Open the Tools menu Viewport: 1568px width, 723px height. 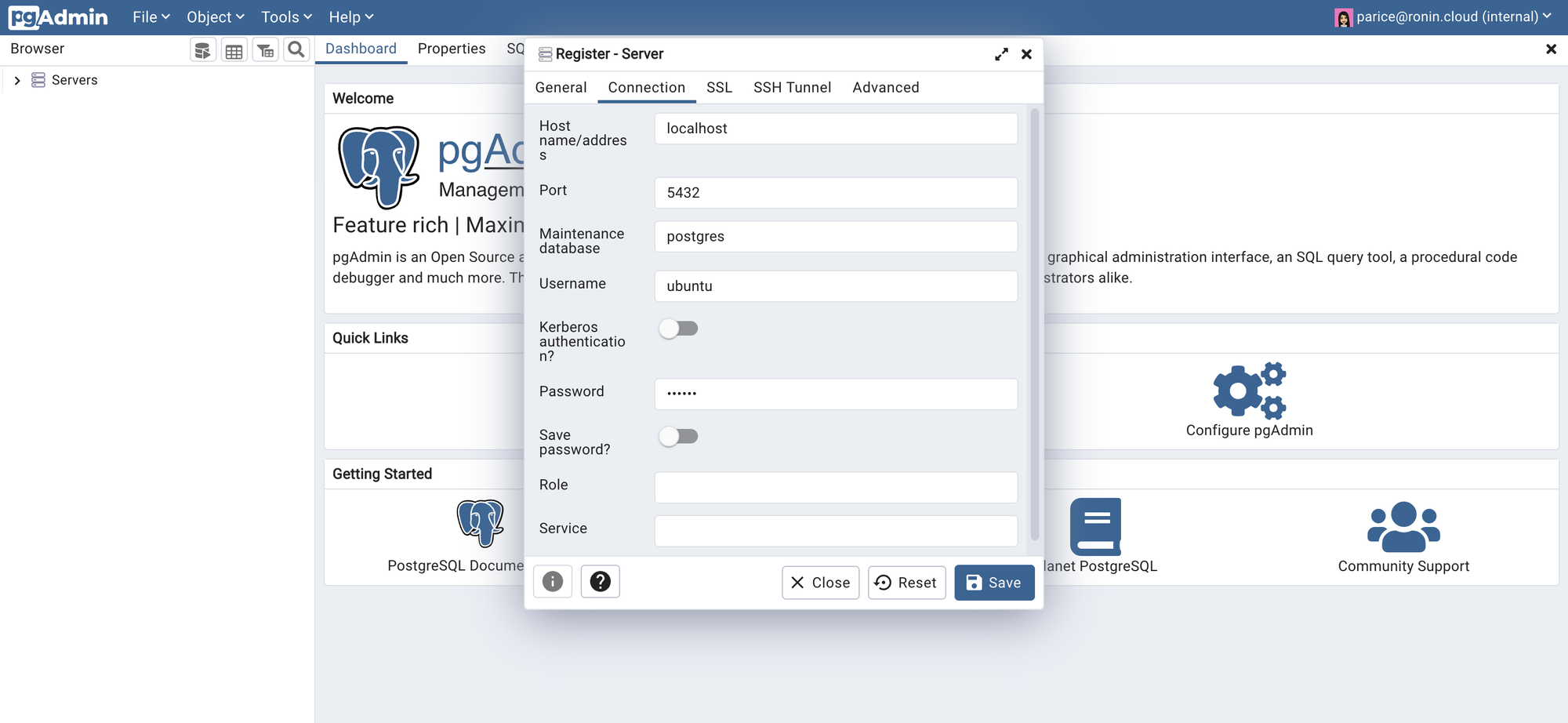287,17
